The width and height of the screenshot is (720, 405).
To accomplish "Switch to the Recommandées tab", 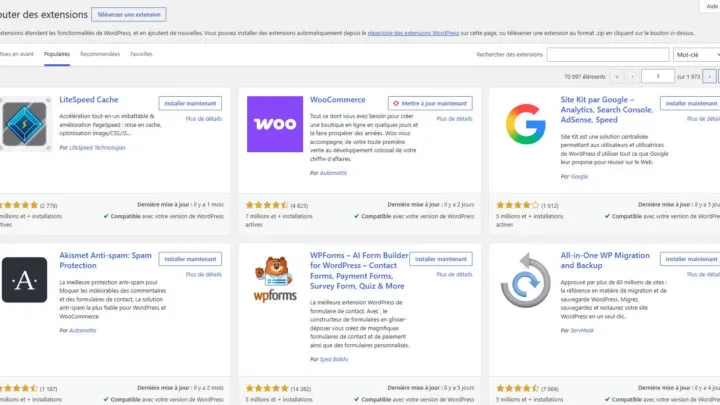I will tap(100, 54).
